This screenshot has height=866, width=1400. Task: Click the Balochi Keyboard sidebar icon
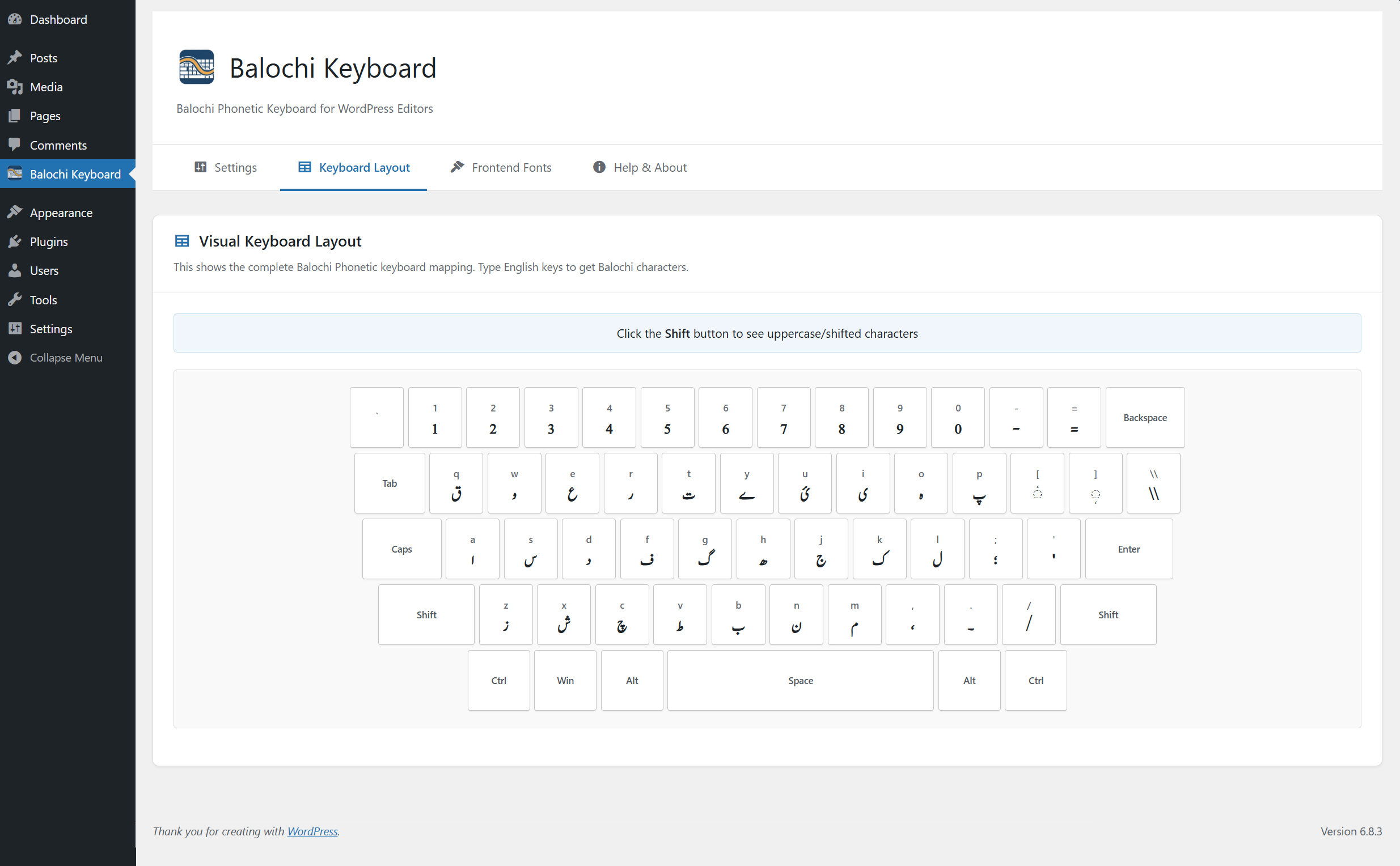point(15,173)
